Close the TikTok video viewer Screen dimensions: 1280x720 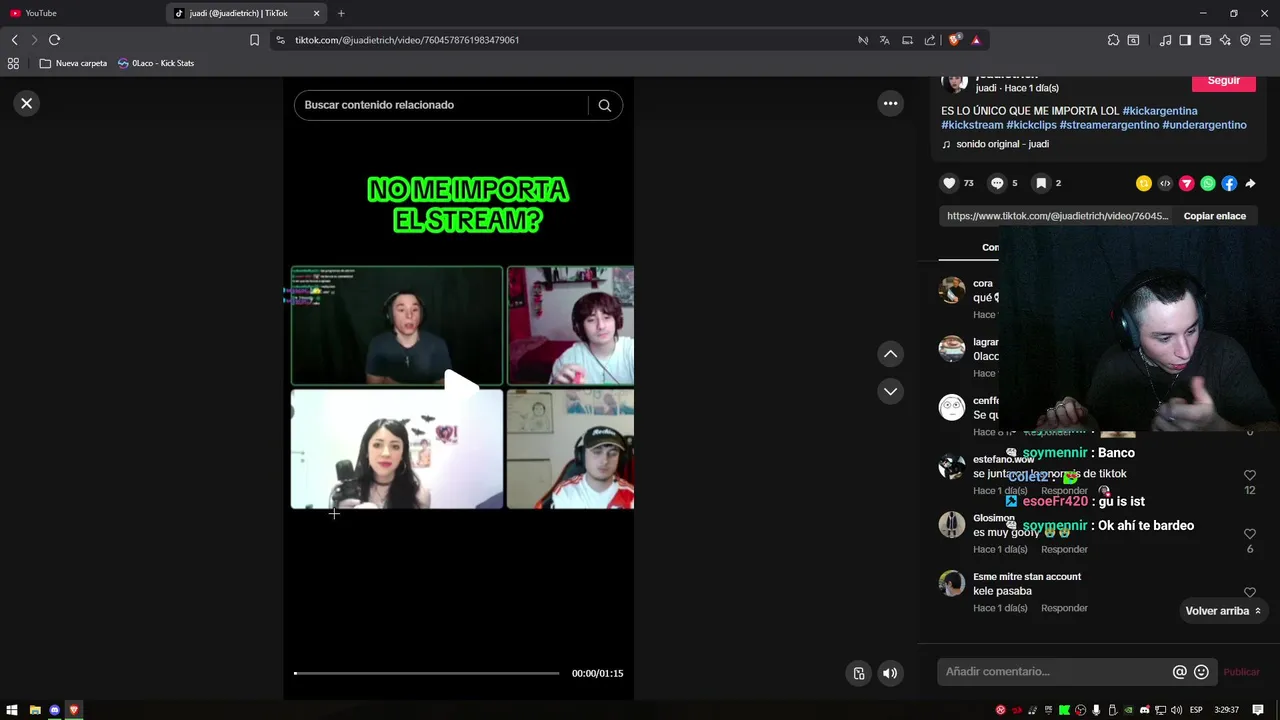(x=27, y=103)
